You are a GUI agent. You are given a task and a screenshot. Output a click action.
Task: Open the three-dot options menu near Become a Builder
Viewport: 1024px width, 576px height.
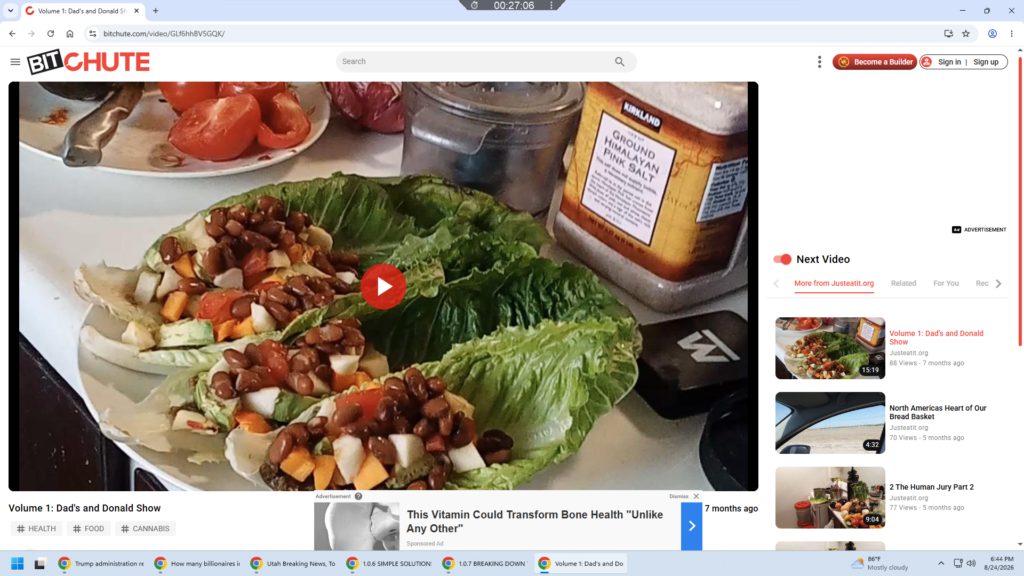(820, 62)
